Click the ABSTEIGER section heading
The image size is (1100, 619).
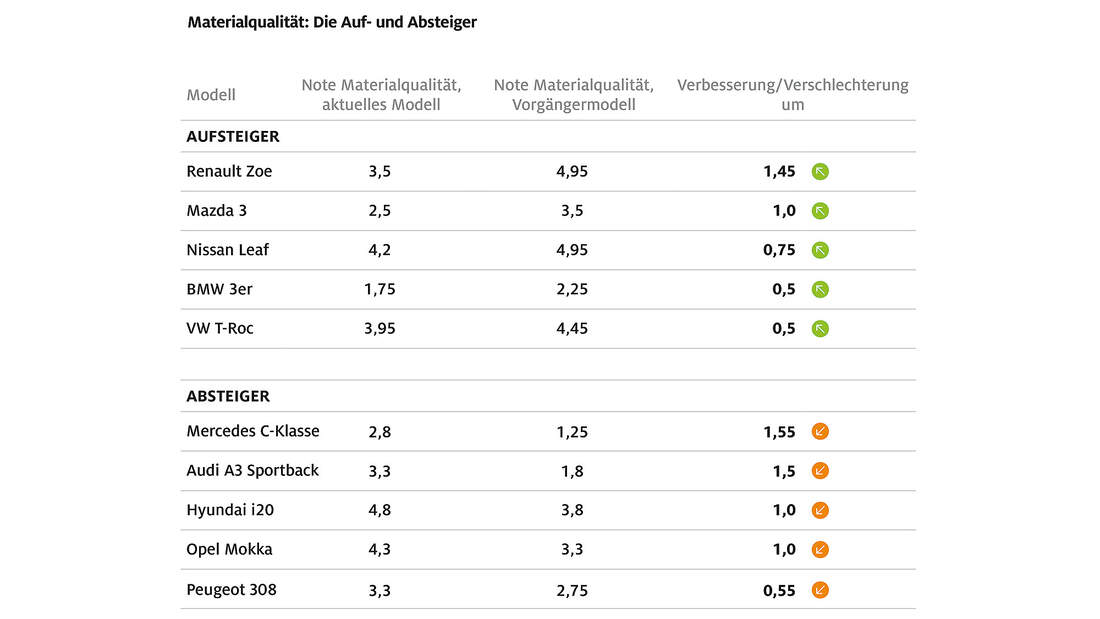228,396
